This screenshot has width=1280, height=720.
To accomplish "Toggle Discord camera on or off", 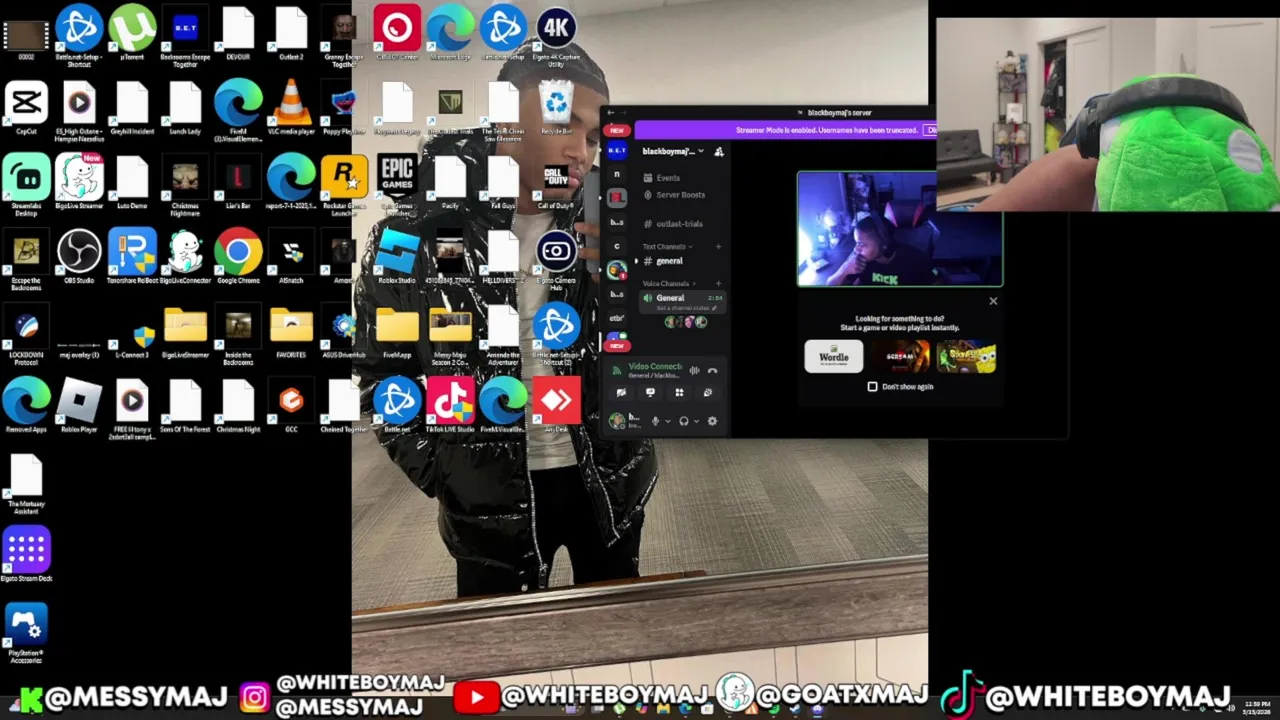I will tap(621, 393).
